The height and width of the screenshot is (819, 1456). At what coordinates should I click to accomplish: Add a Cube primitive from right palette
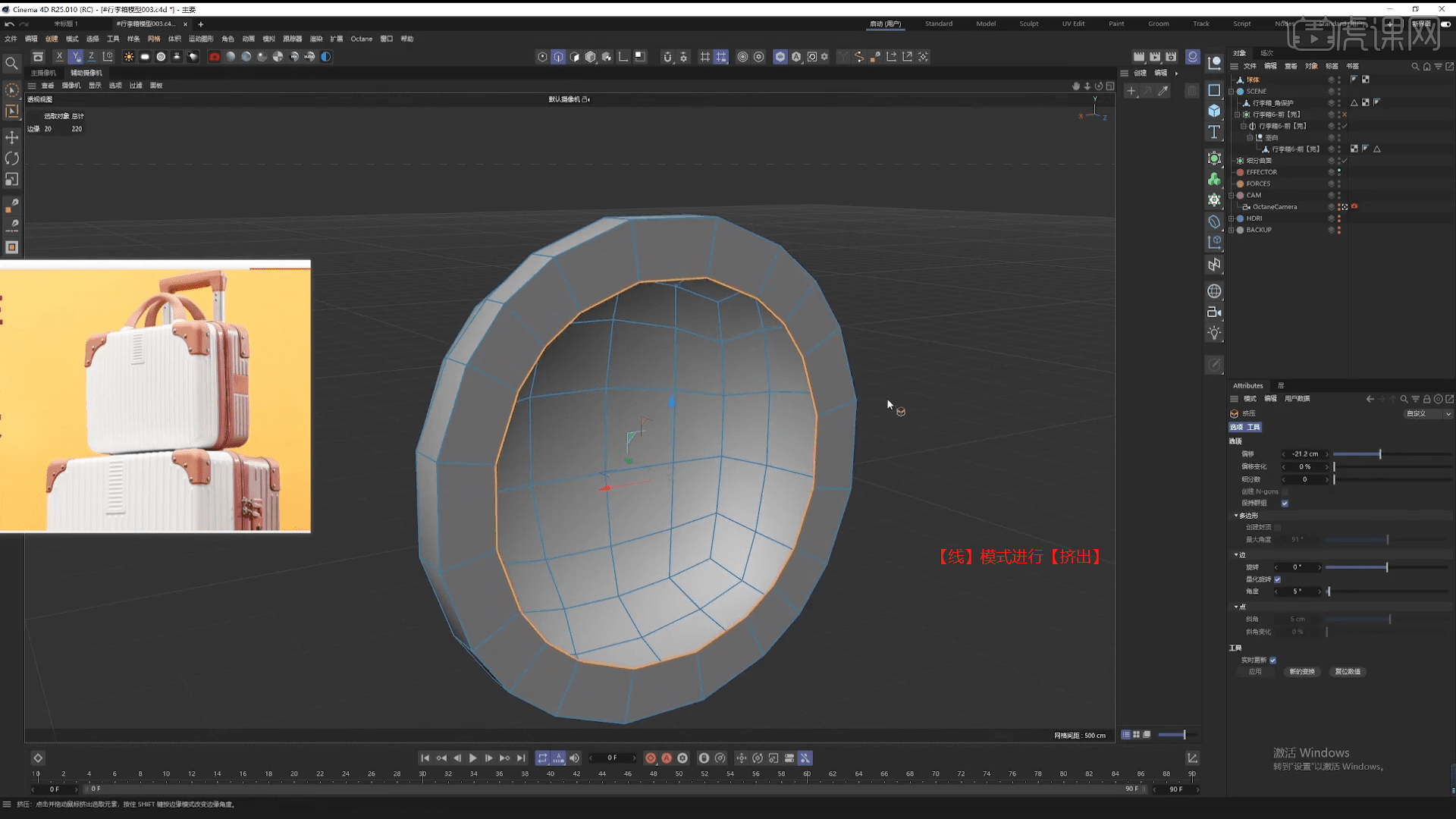tap(1214, 111)
